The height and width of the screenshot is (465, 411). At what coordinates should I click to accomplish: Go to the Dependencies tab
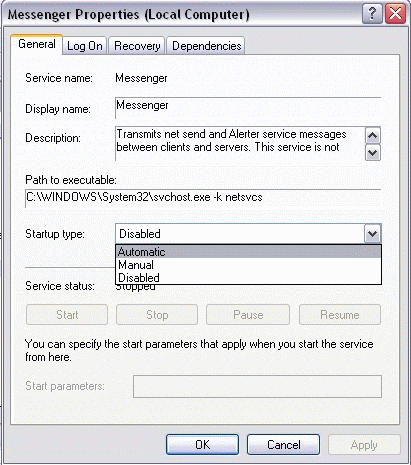coord(206,46)
